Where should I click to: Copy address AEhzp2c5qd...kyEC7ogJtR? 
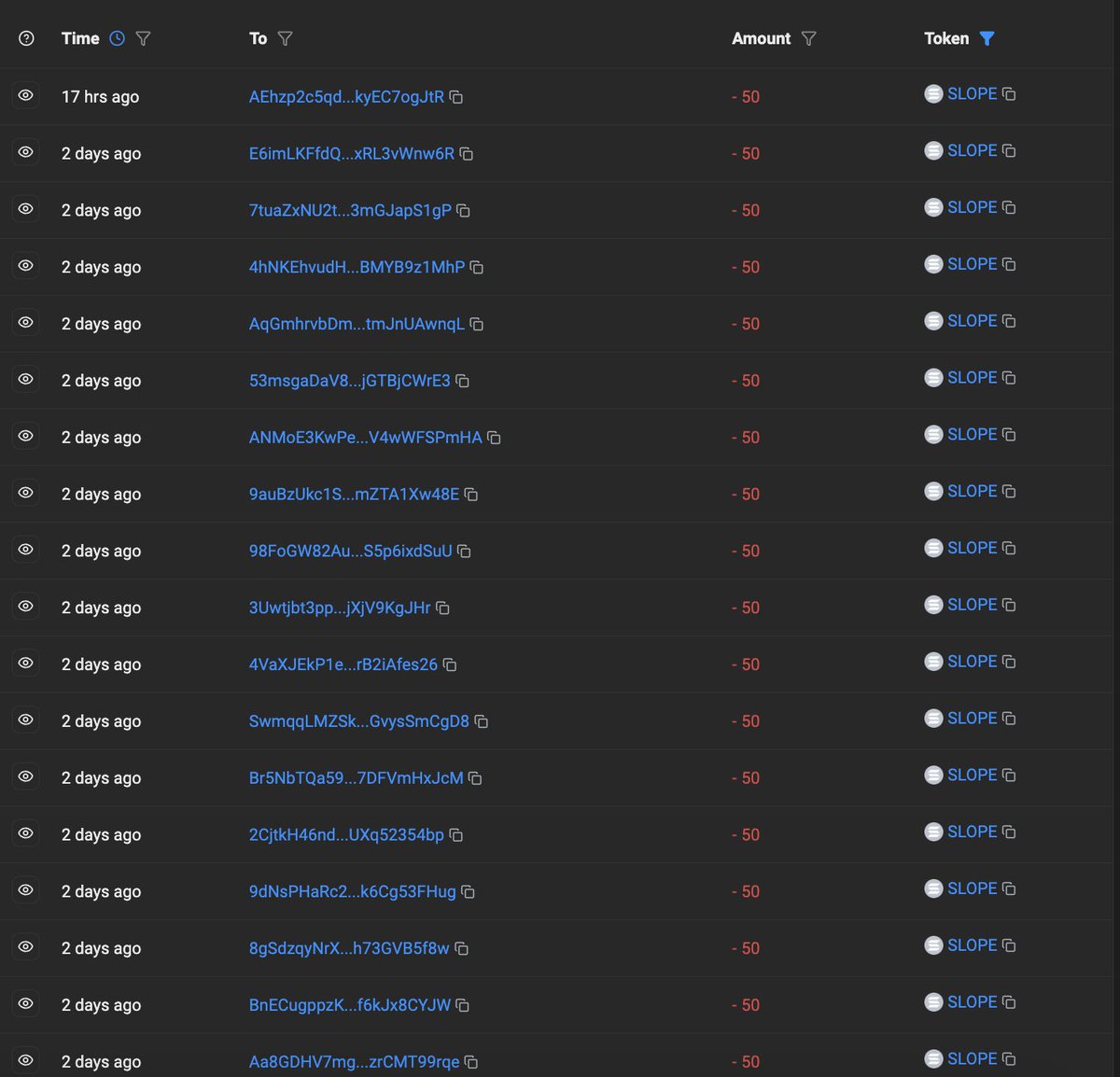pyautogui.click(x=456, y=97)
